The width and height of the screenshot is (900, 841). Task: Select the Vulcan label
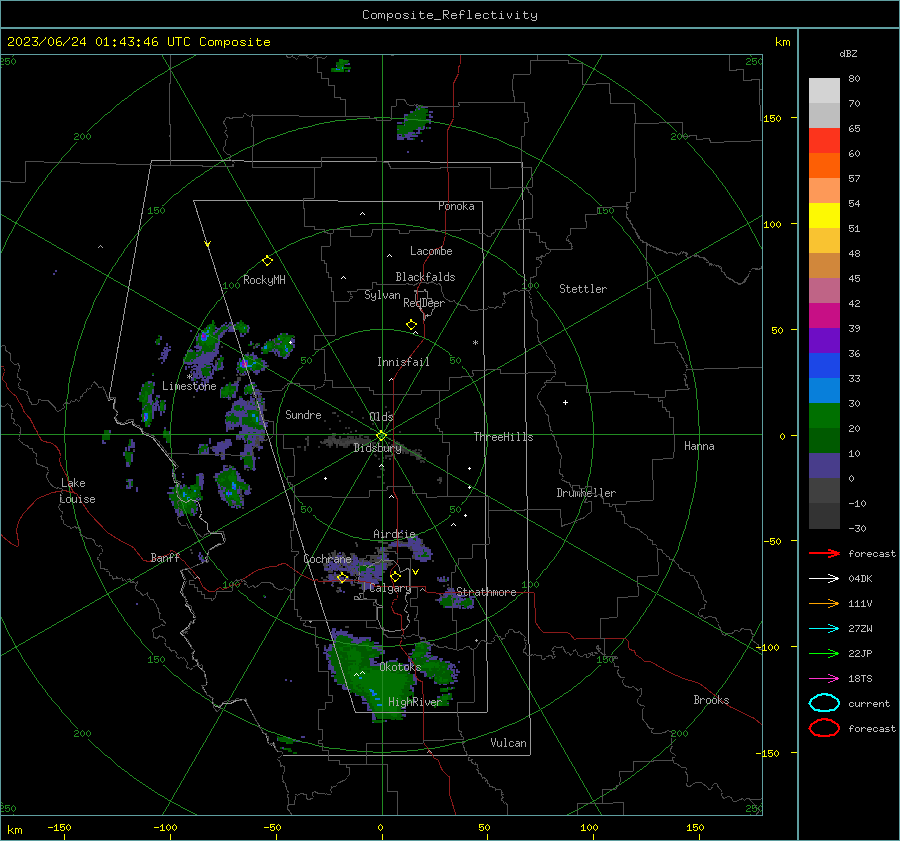click(509, 743)
